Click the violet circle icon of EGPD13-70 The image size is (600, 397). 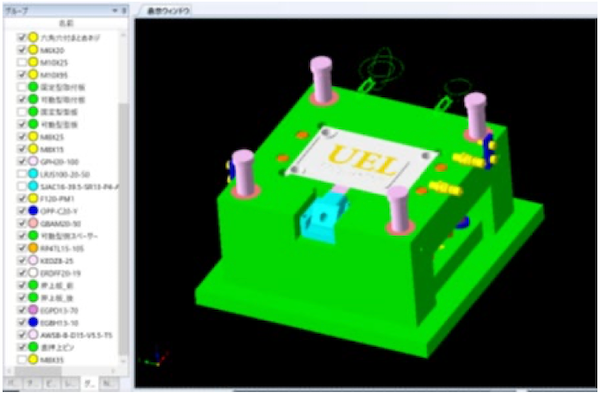point(33,310)
